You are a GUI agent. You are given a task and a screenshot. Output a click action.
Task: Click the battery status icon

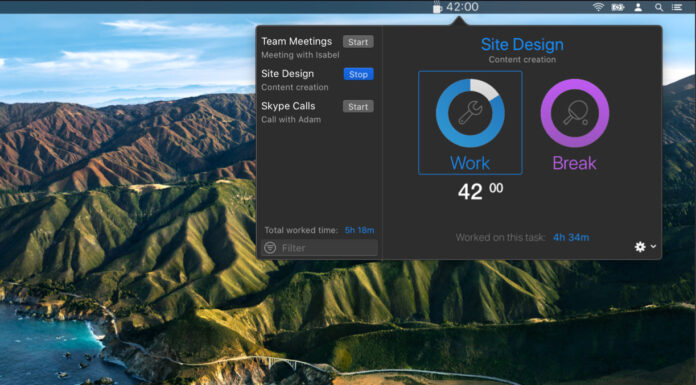tap(618, 7)
